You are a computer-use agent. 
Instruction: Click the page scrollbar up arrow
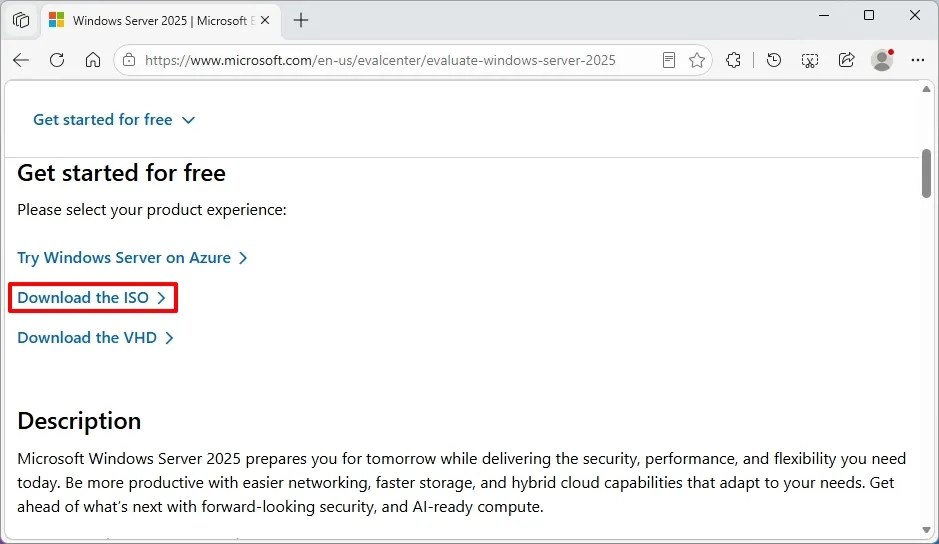[x=926, y=89]
